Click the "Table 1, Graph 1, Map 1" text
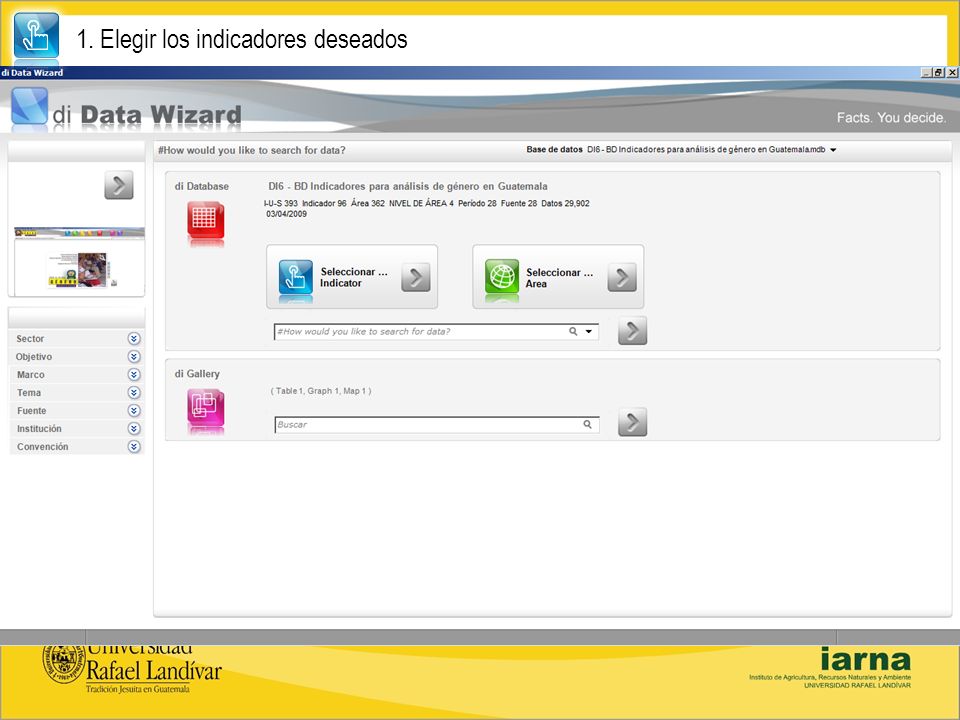 point(321,391)
